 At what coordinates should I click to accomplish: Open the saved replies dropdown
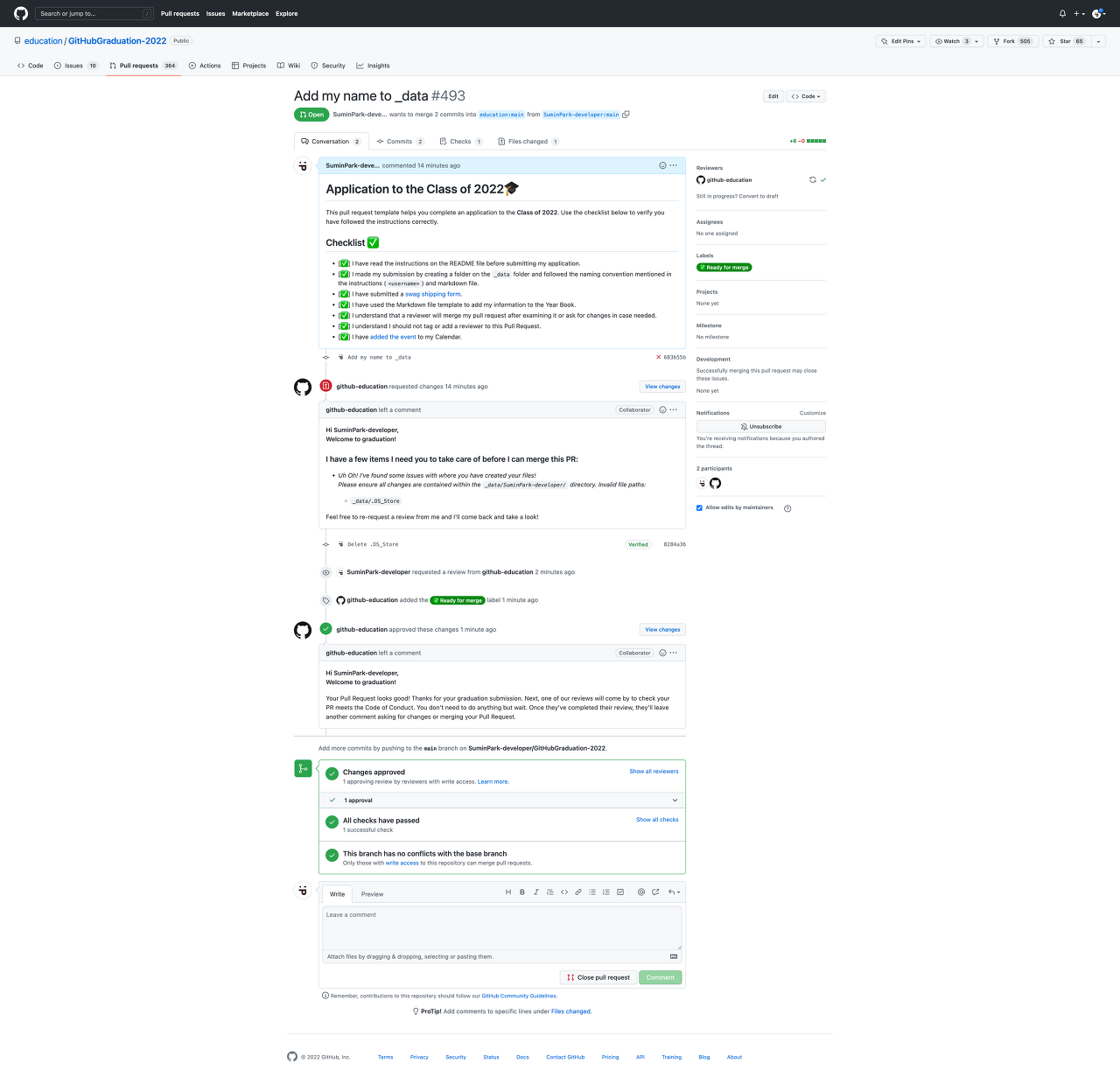674,892
